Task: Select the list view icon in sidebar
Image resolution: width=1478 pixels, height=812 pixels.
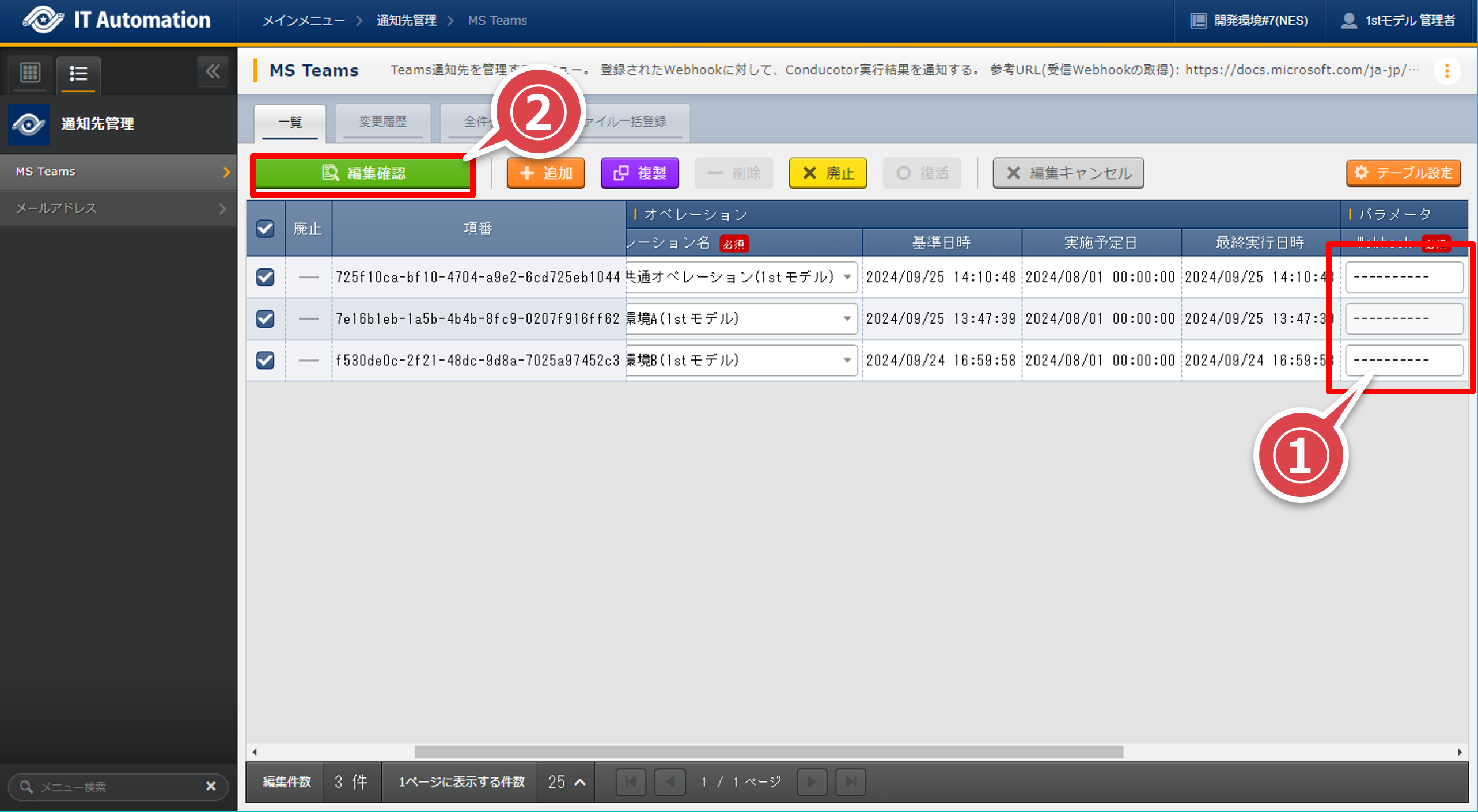Action: pos(78,74)
